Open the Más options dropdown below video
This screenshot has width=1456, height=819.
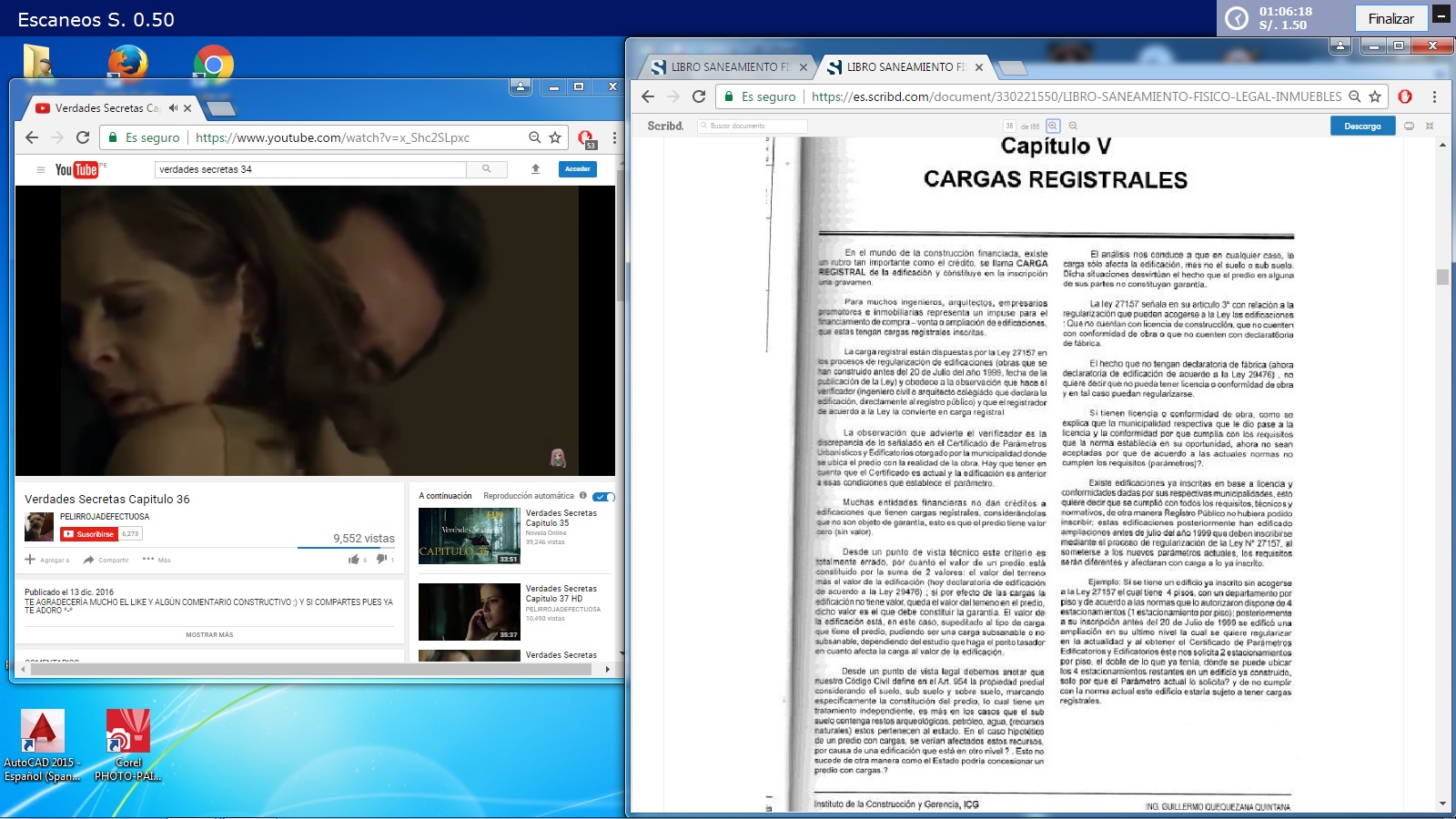(157, 560)
